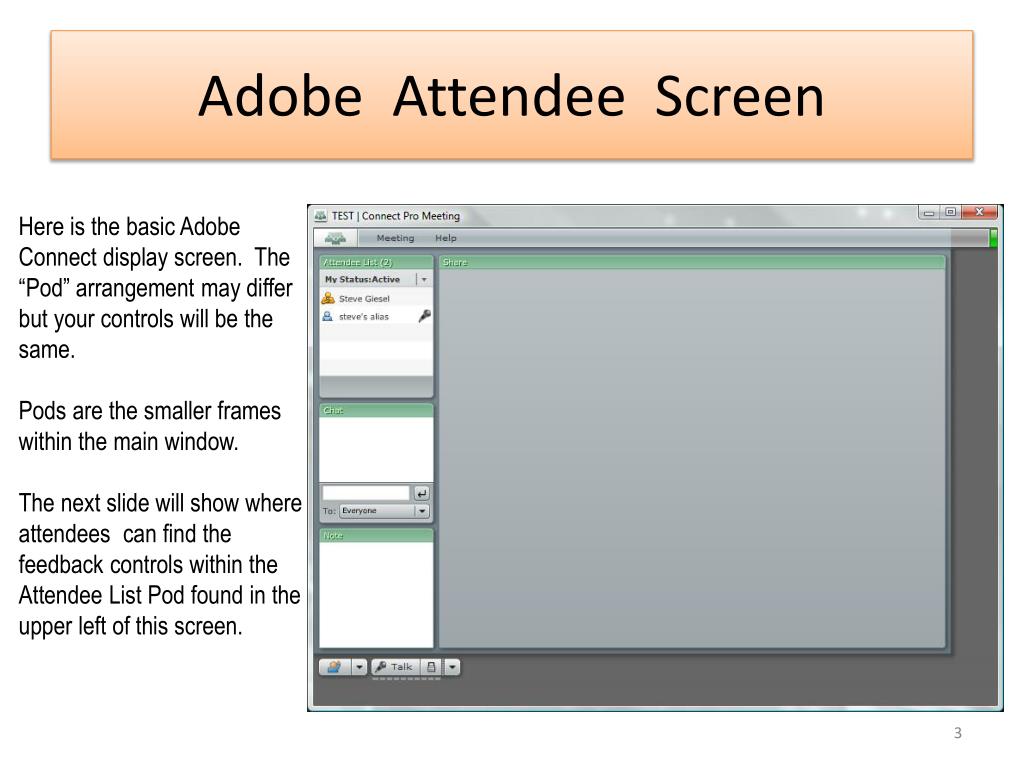This screenshot has height=768, width=1024.
Task: Maximize the Connect Pro Meeting window
Action: tap(950, 212)
